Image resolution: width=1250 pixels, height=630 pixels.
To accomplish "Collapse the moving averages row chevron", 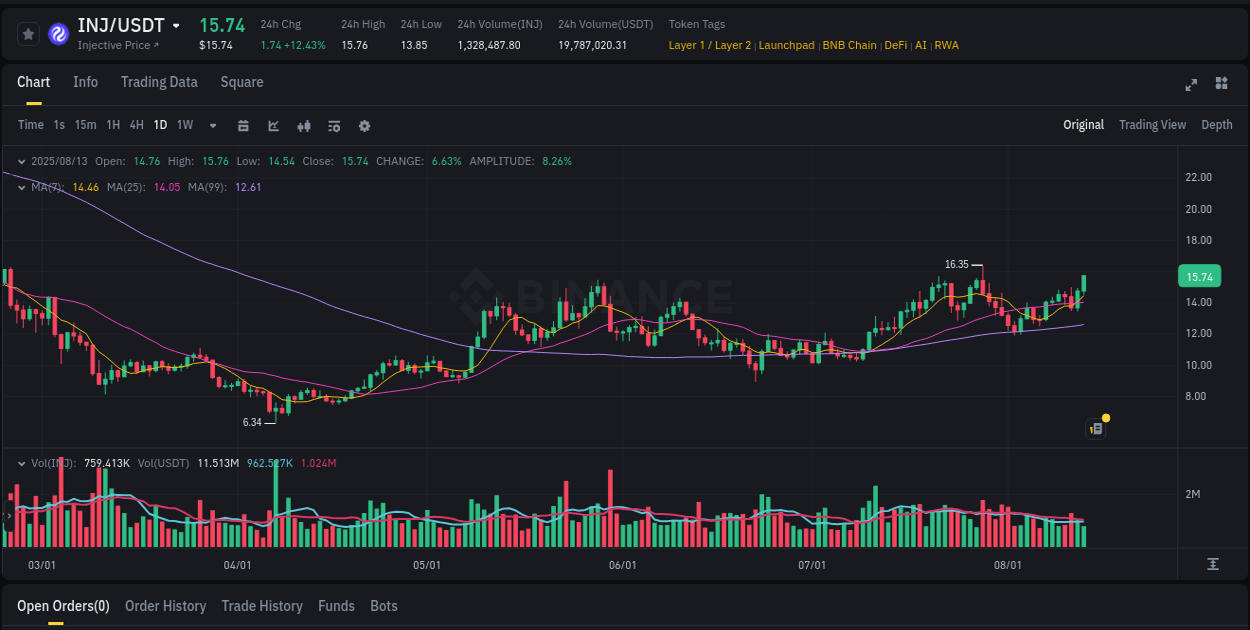I will coord(21,186).
